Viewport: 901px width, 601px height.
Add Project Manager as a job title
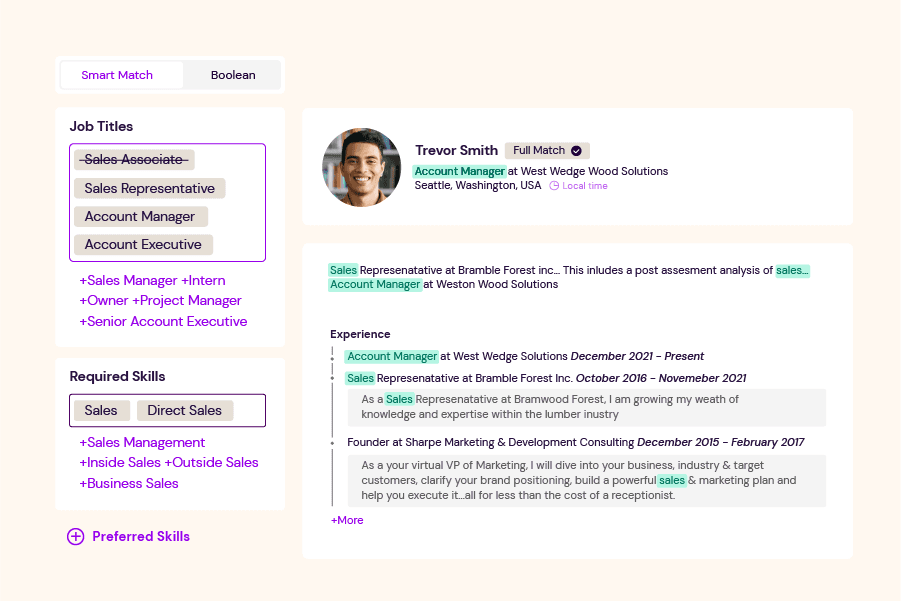coord(190,300)
